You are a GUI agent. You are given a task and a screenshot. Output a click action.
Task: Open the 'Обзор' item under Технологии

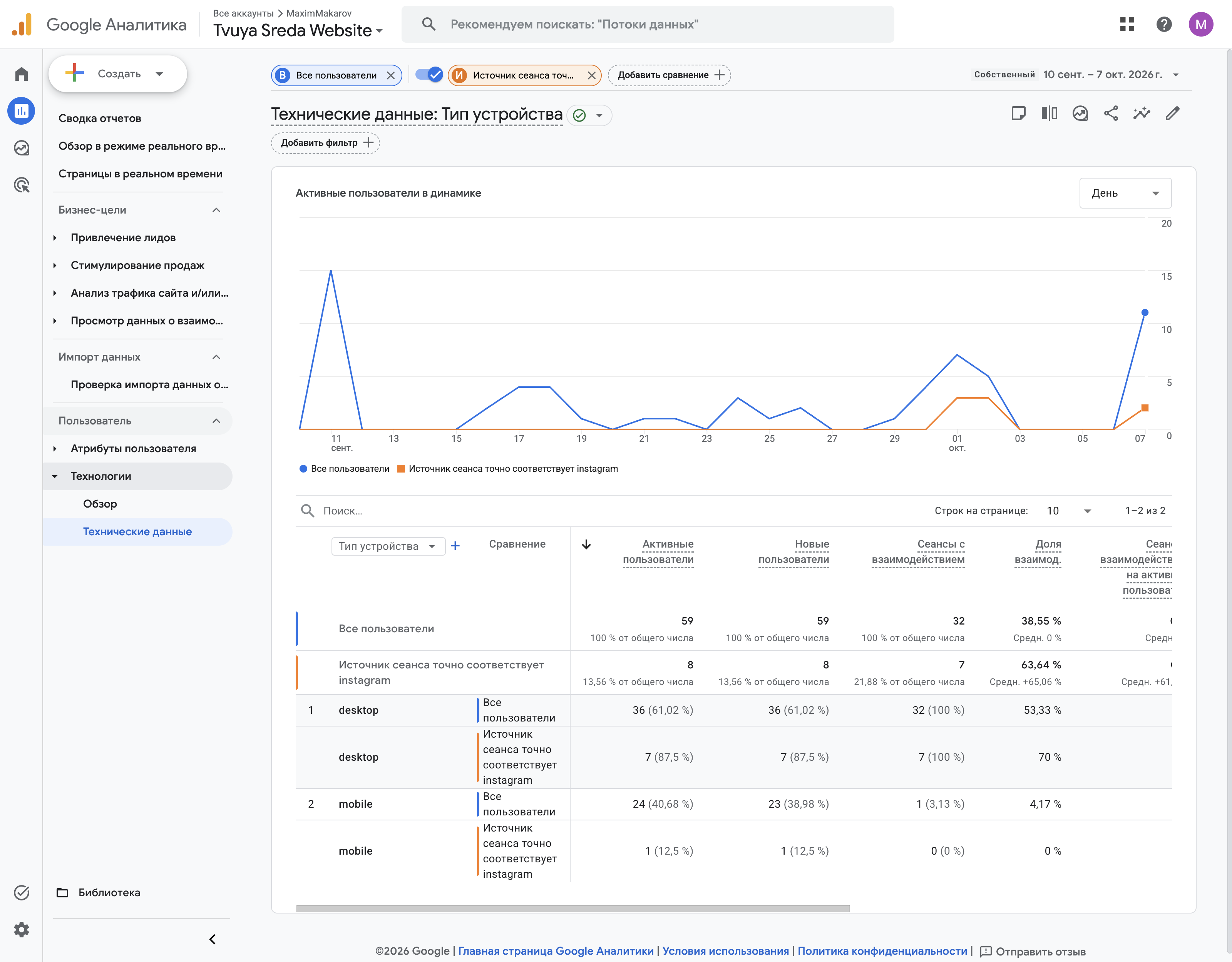coord(100,504)
